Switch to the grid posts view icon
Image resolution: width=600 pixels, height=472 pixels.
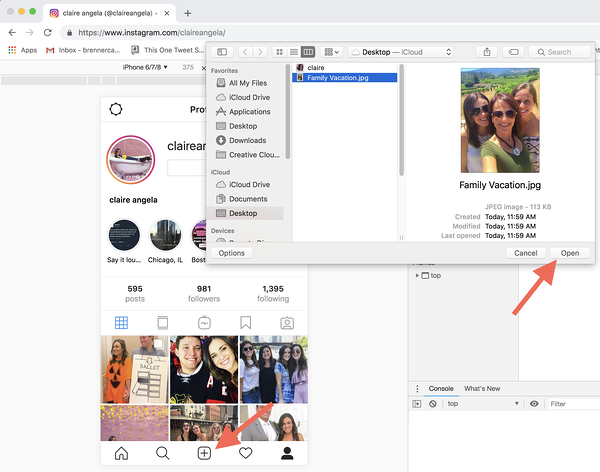point(121,322)
